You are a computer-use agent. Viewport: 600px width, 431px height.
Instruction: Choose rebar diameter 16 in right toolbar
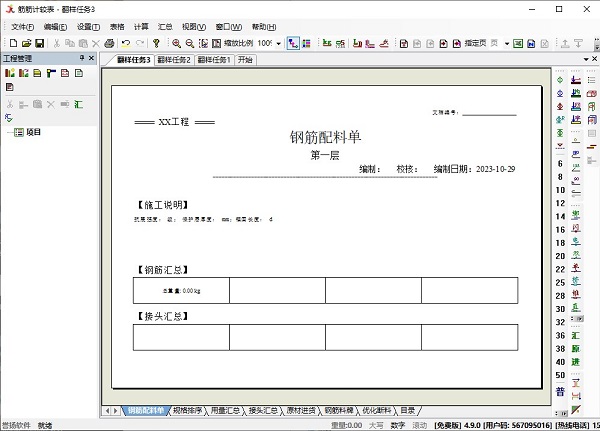560,230
